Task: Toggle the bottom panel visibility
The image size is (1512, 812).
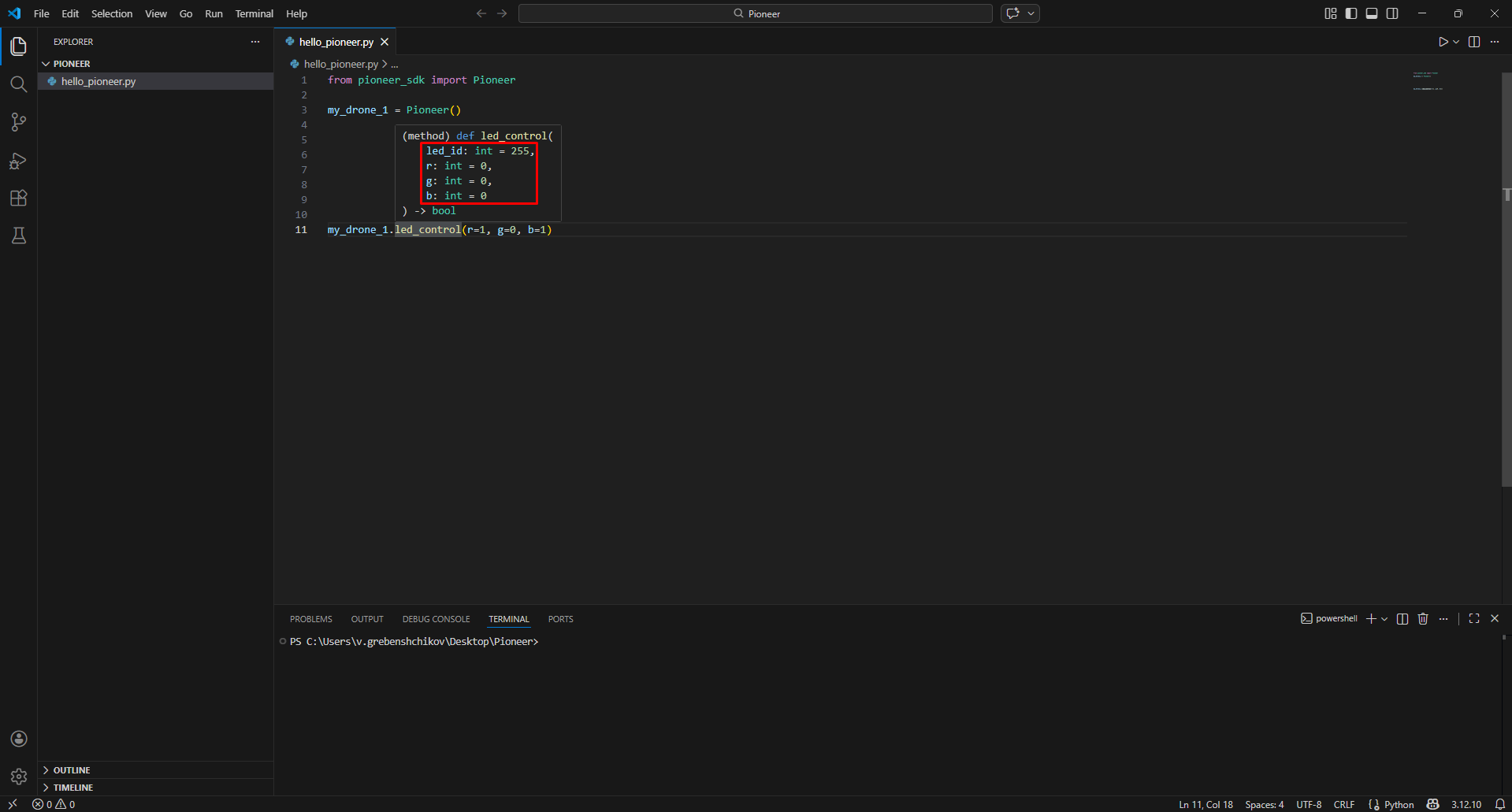Action: [x=1372, y=13]
